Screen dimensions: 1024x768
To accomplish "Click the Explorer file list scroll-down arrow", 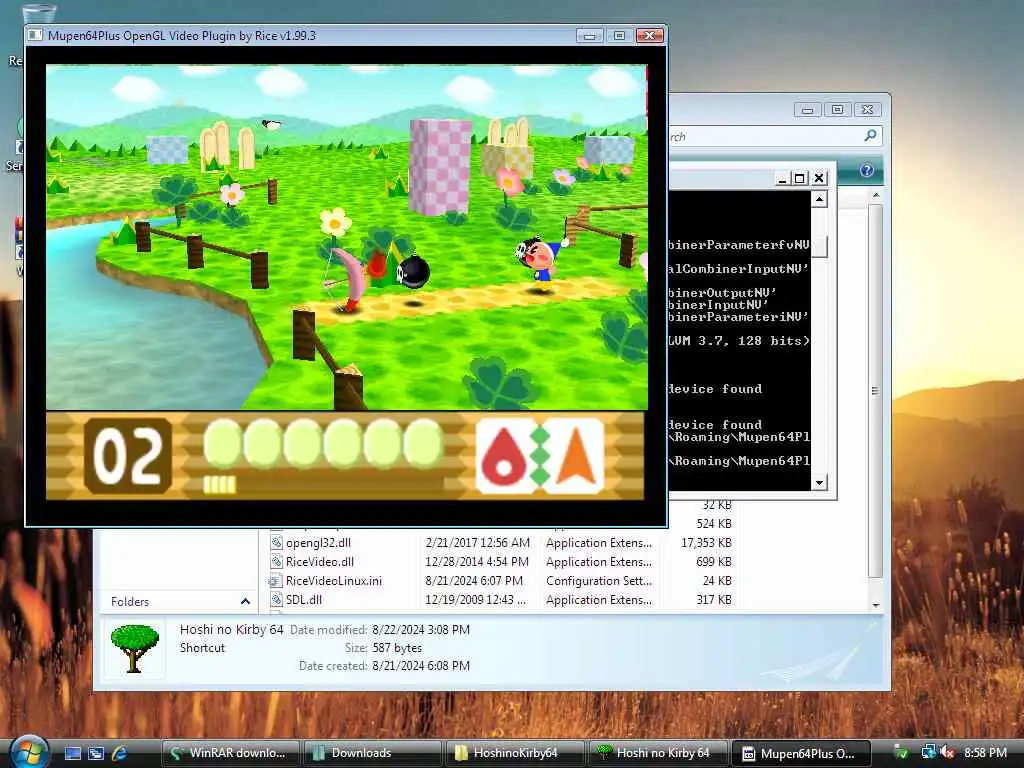I will tap(876, 605).
